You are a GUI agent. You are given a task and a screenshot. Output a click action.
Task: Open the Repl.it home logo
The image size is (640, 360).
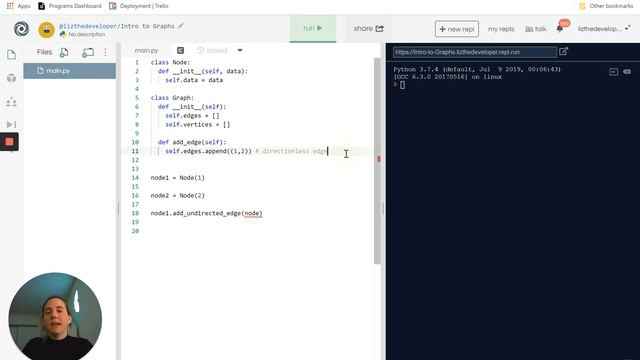point(21,29)
